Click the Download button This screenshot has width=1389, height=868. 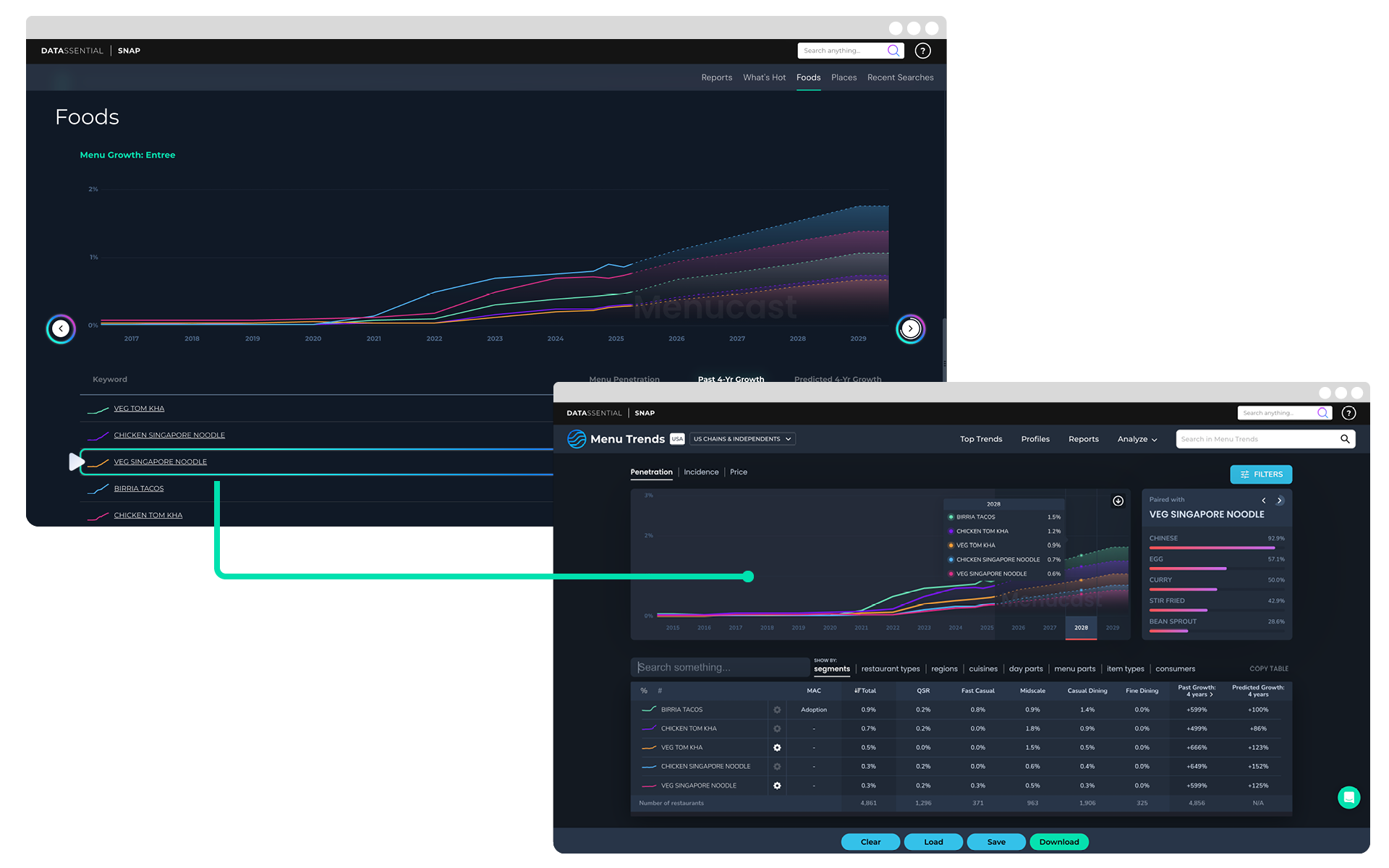click(x=1058, y=842)
